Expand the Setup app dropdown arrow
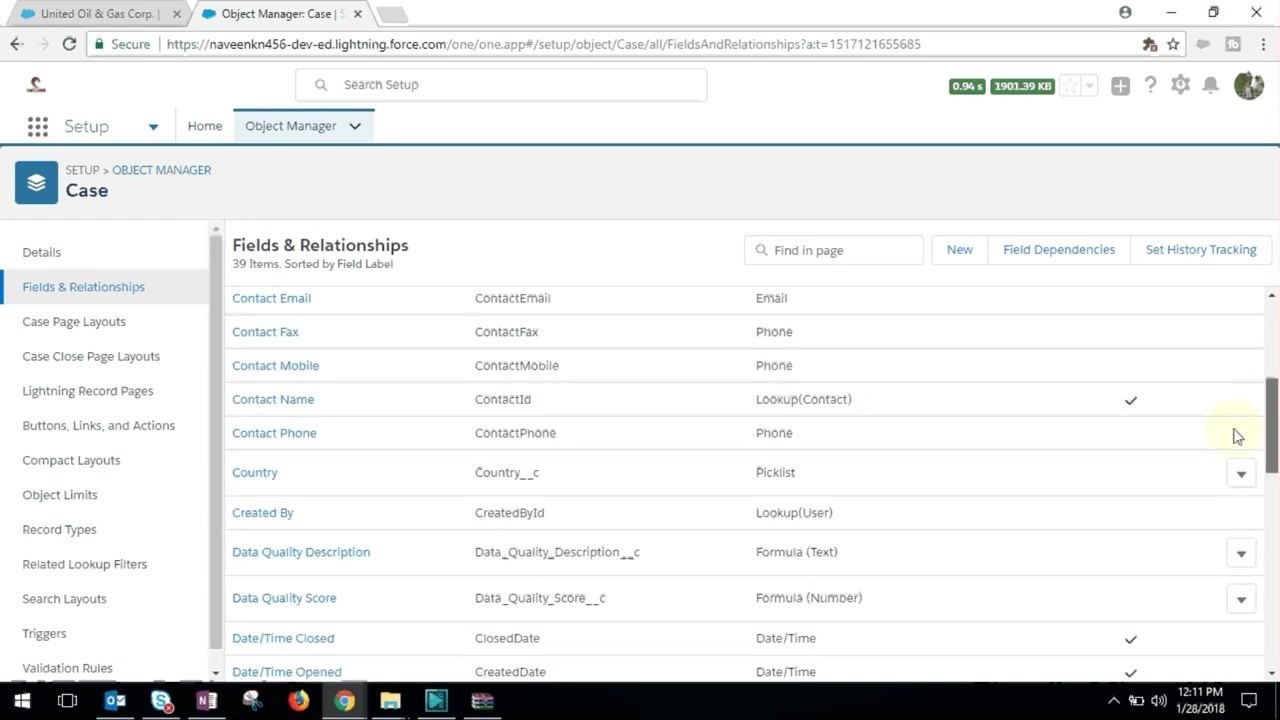 [153, 127]
